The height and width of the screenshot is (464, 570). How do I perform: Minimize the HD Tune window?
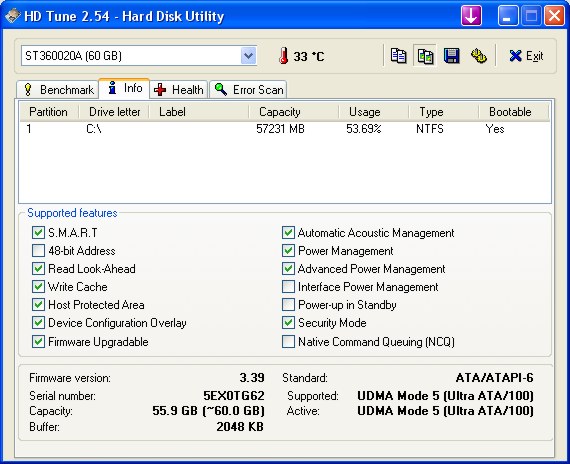(507, 16)
